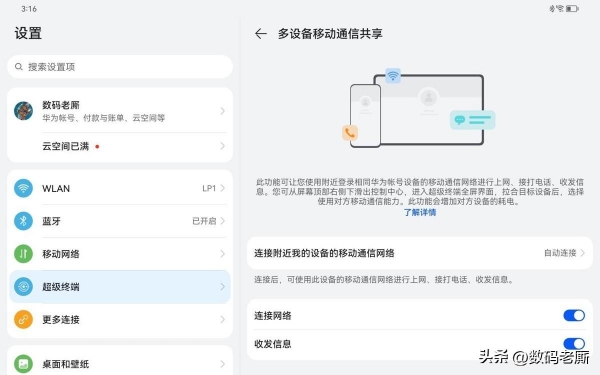Expand the 云空间已满 chevron
Viewport: 600px width, 375px height.
point(222,146)
